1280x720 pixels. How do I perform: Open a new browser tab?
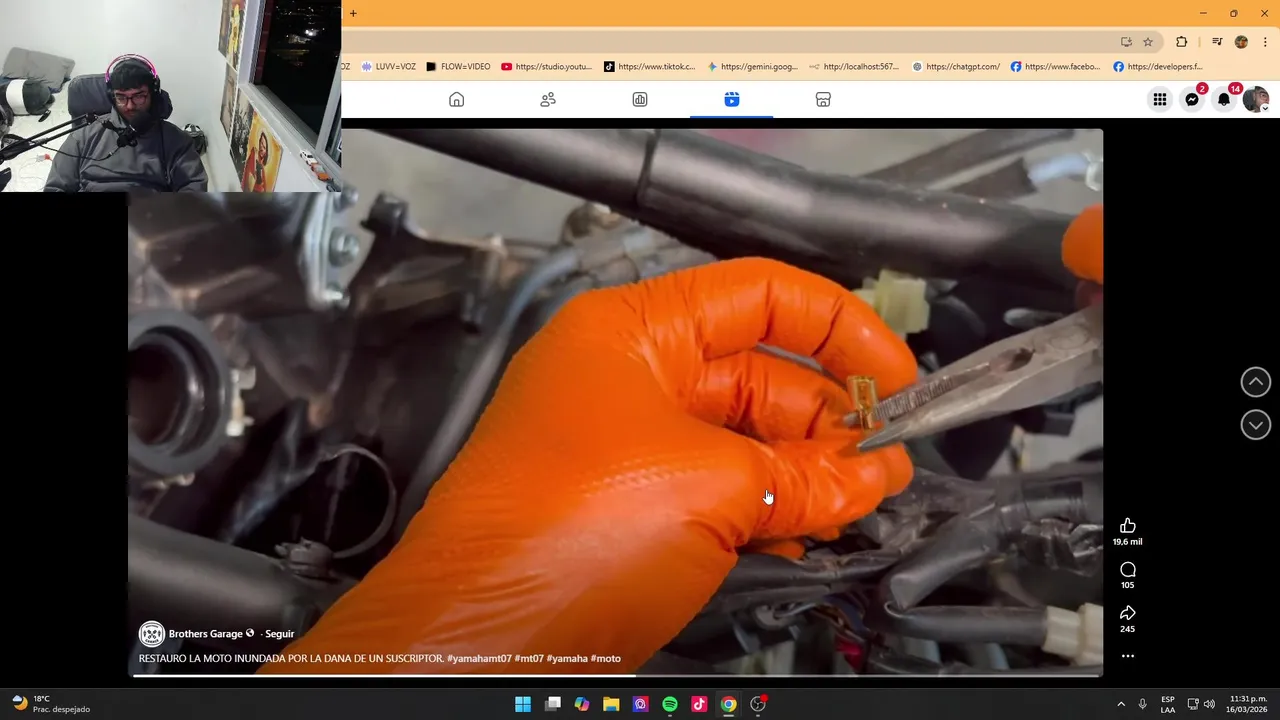(353, 13)
